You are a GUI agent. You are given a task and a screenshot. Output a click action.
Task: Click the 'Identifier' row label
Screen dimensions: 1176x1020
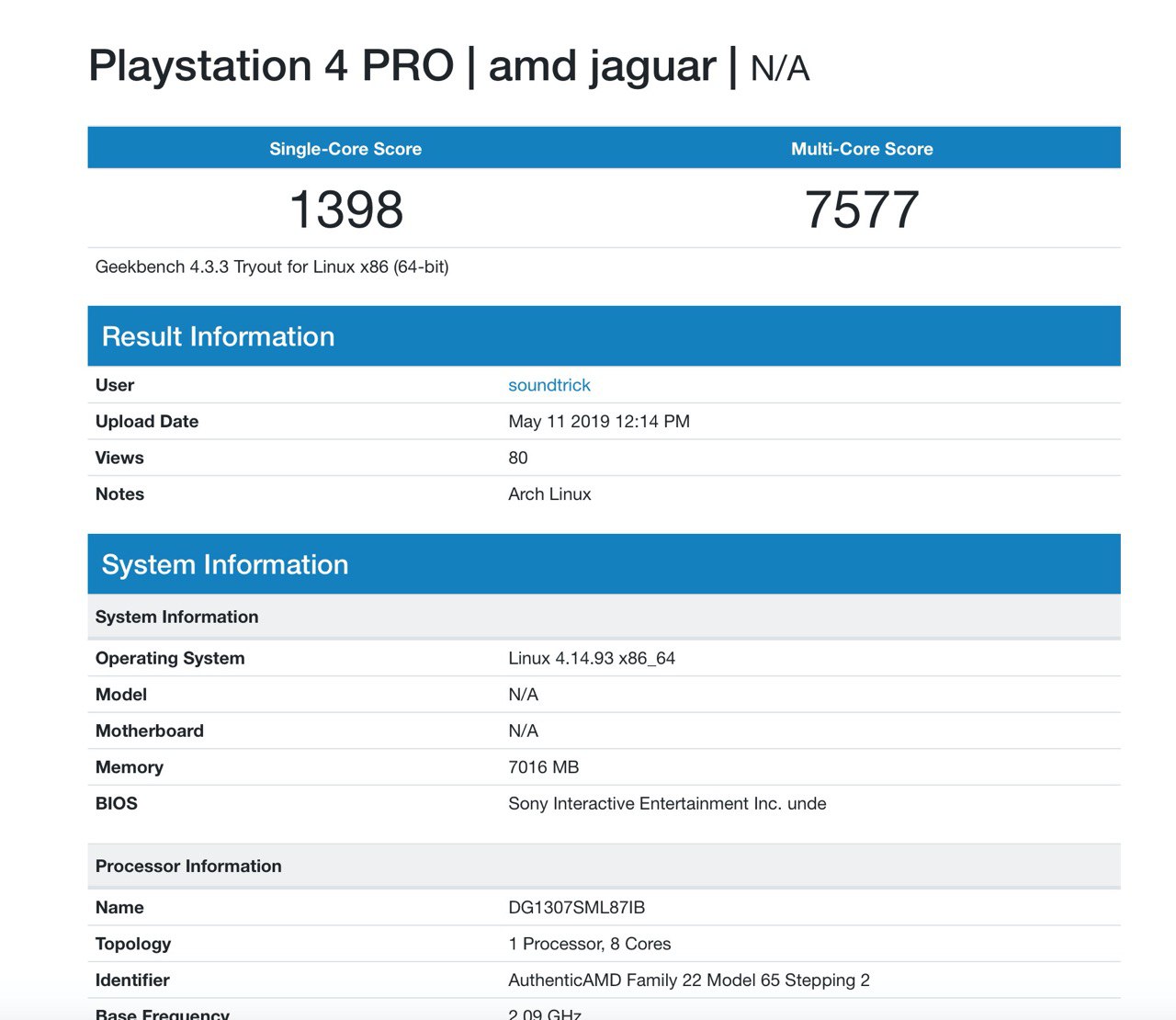[132, 980]
